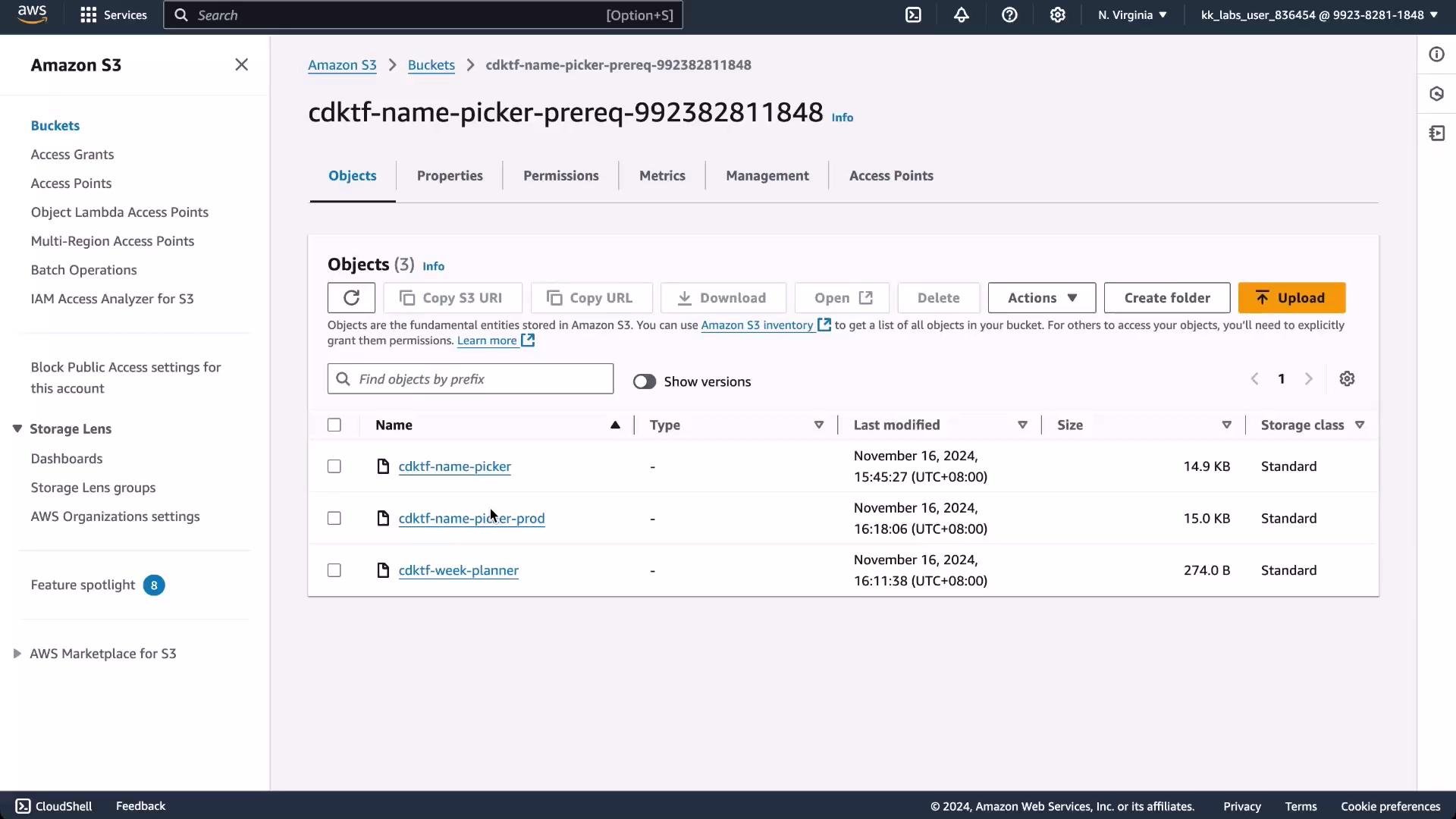Click the file icon for cdktf-week-planner

click(x=383, y=570)
